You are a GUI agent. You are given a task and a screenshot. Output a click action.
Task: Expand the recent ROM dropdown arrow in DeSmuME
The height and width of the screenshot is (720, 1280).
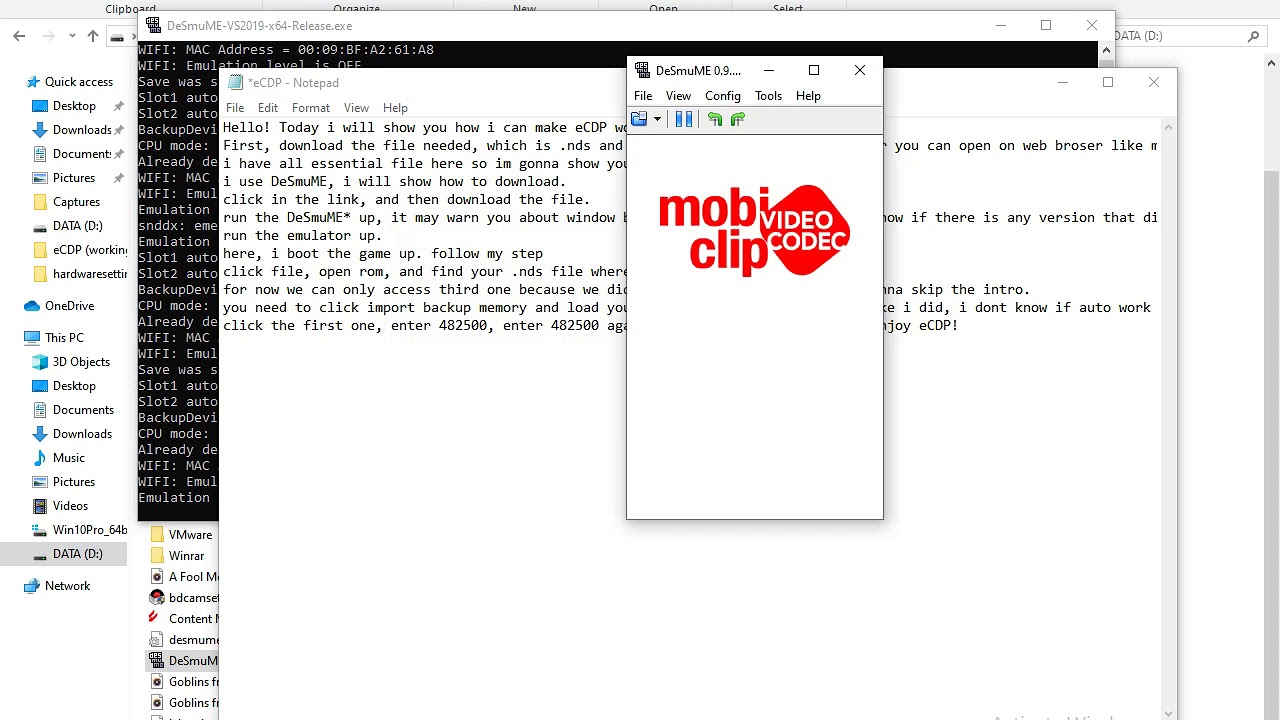click(x=657, y=119)
